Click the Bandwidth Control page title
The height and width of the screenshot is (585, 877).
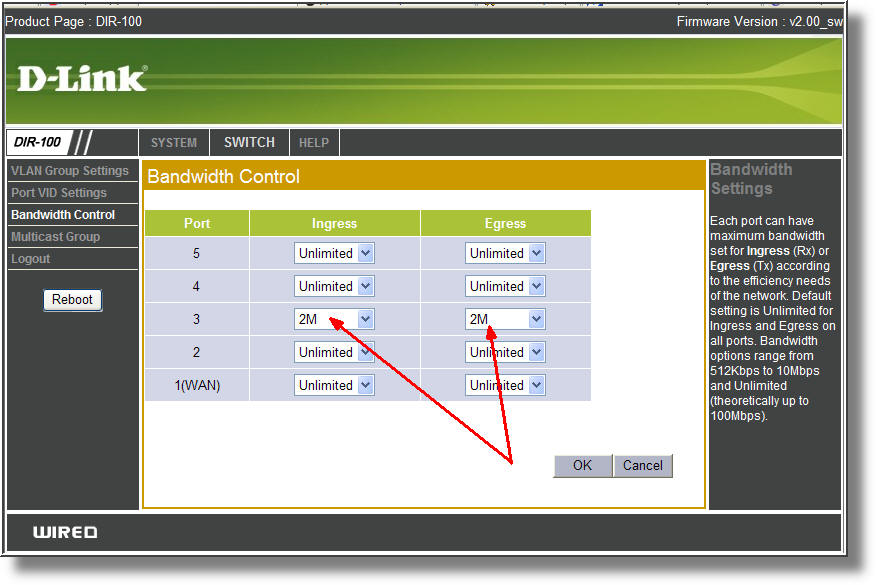pyautogui.click(x=224, y=177)
